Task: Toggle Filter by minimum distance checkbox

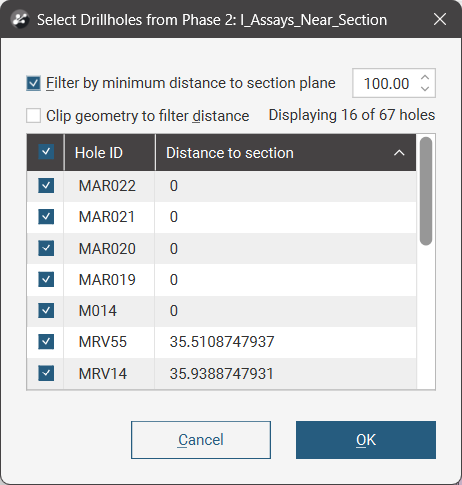Action: pos(33,83)
